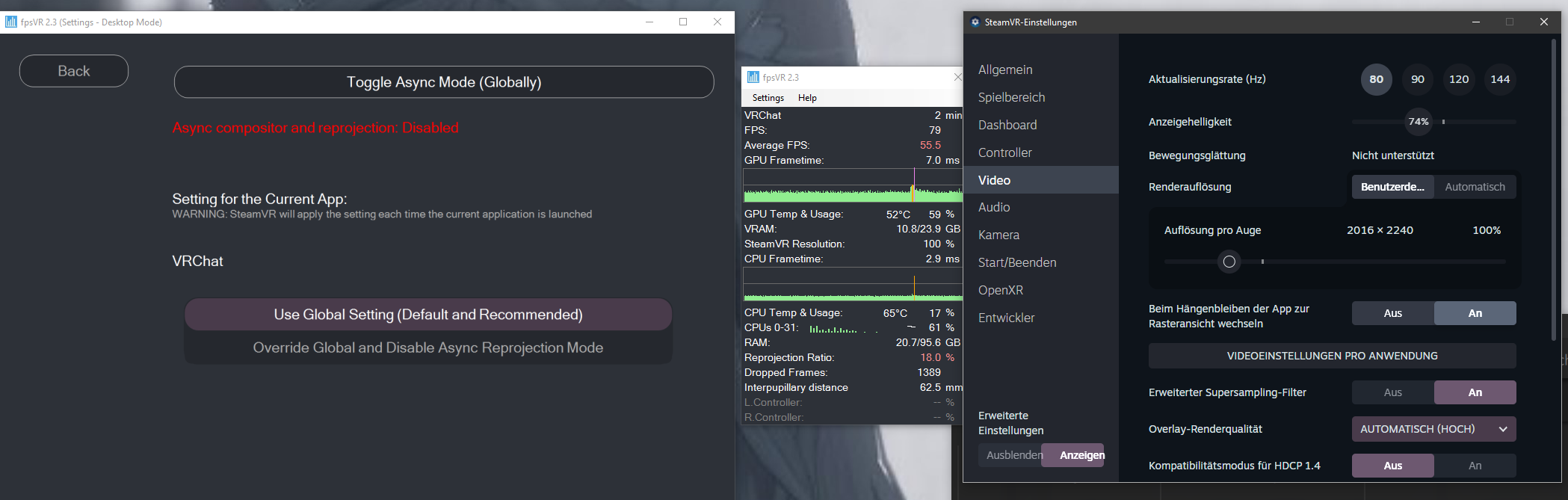Screen dimensions: 1568x500
Task: Click the SteamVR settings vertical scrollbar
Action: pos(1554,191)
